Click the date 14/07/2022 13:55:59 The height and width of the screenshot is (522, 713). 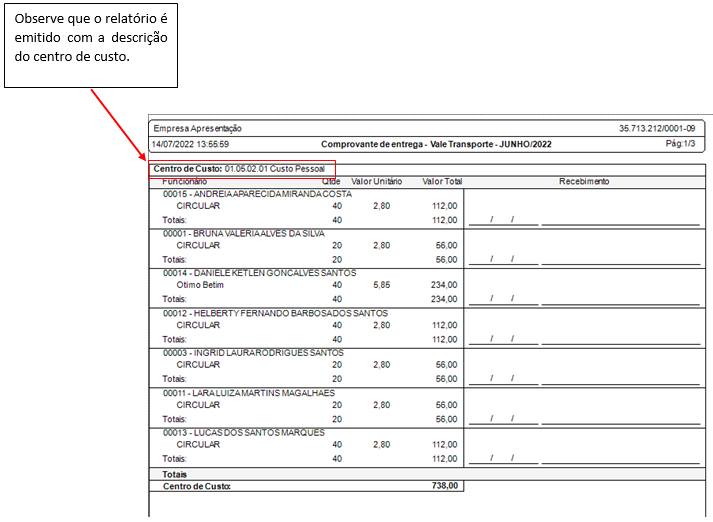click(190, 145)
